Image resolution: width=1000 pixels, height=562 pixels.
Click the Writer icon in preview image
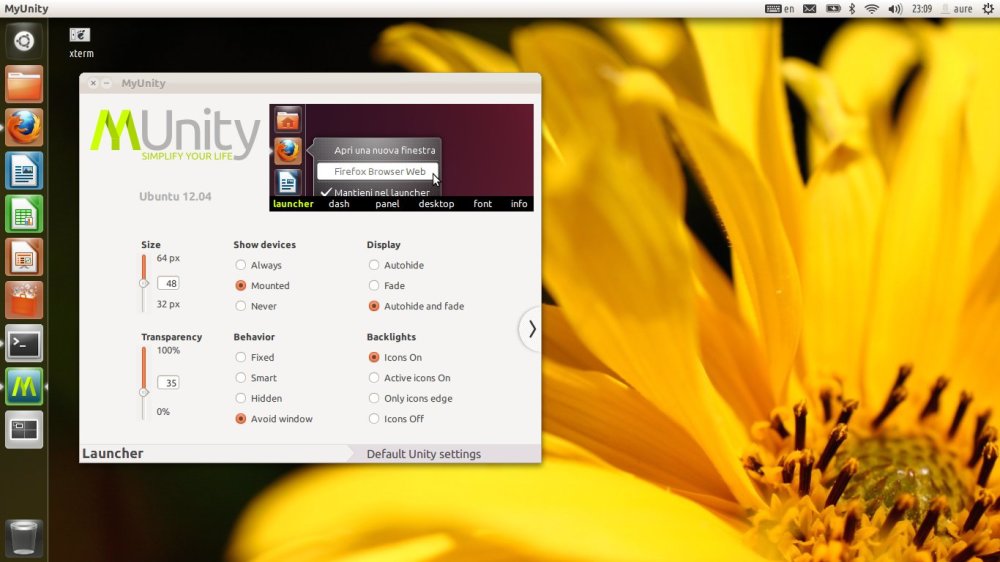pos(288,182)
